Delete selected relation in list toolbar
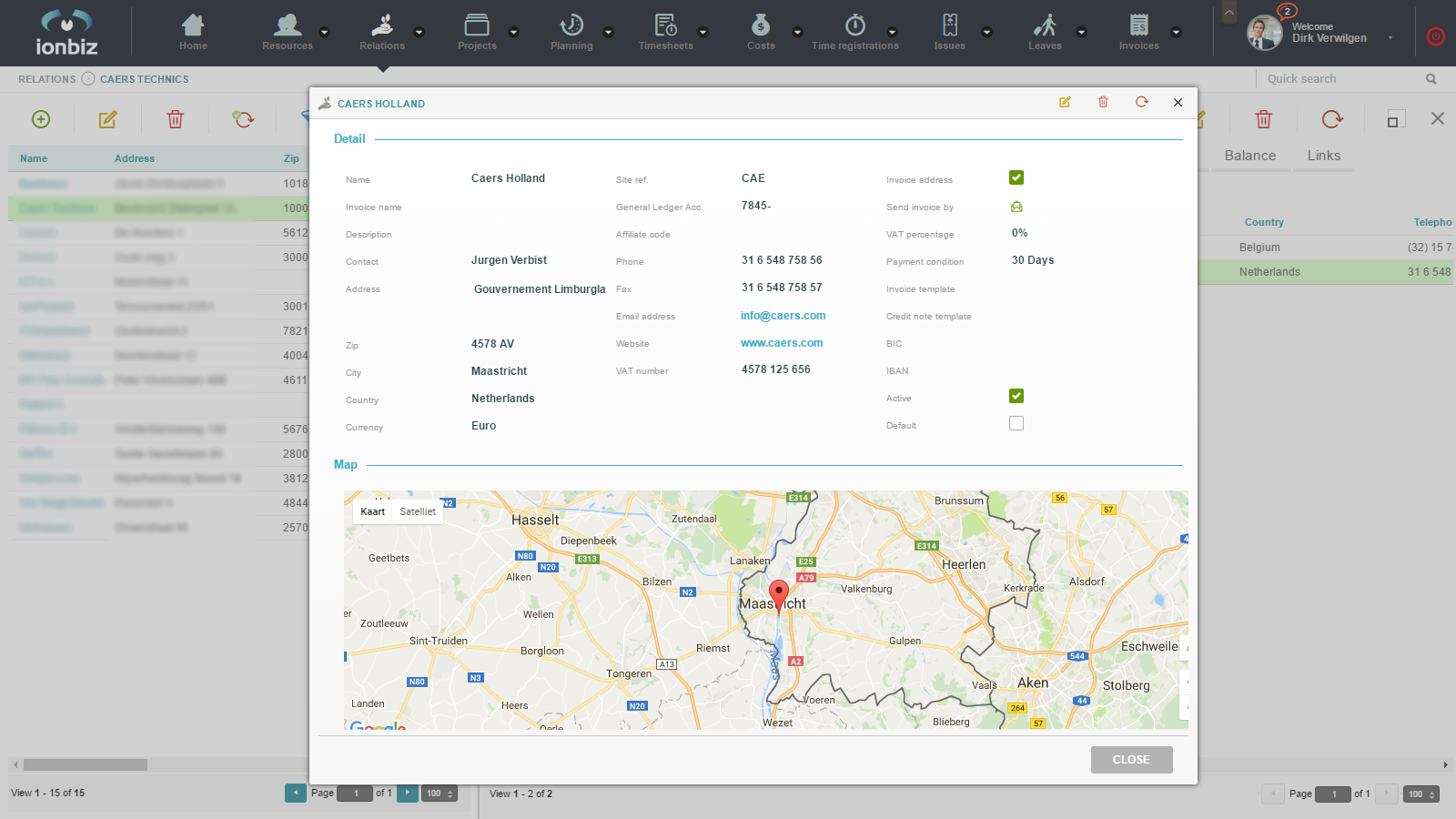 [x=175, y=119]
